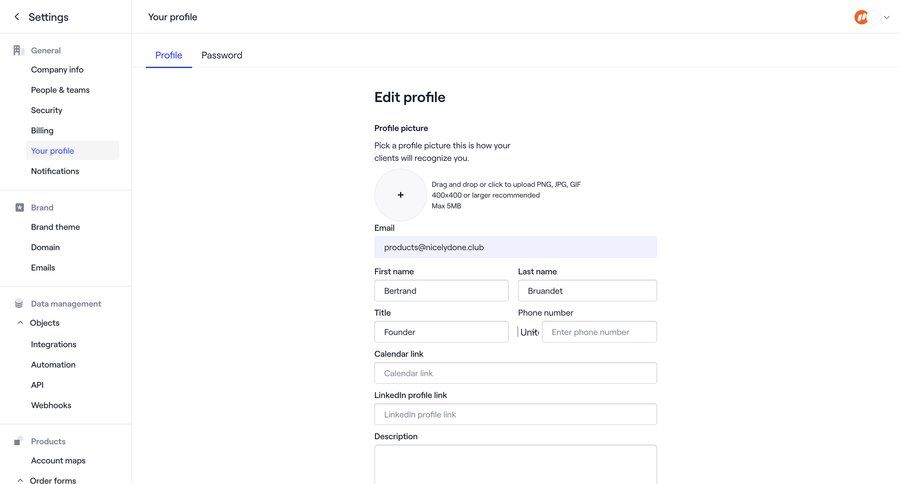Click the Title field with Founder
This screenshot has width=900, height=484.
click(x=441, y=332)
